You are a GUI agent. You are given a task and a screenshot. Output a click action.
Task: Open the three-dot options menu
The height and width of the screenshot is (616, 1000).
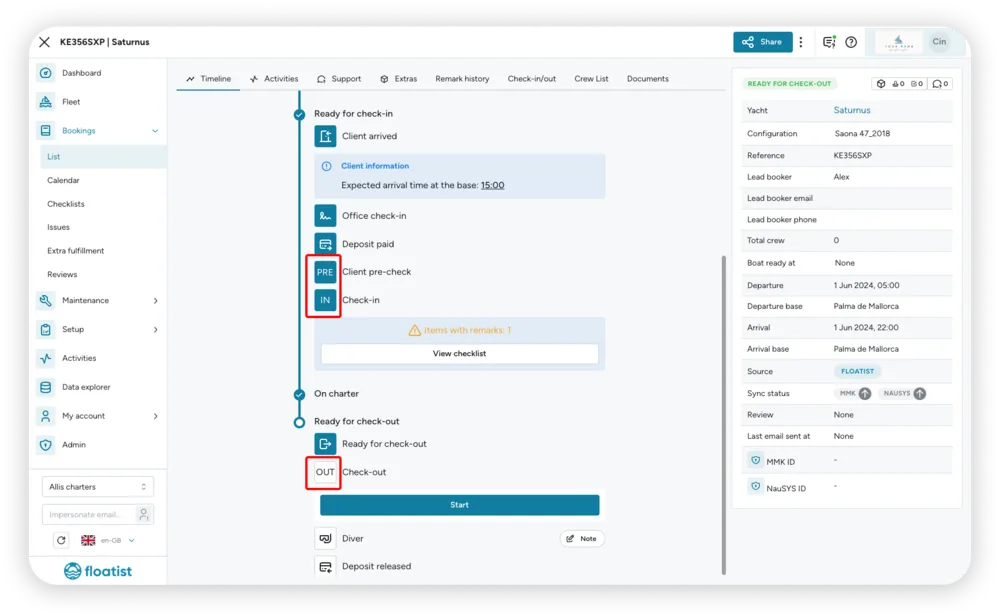(x=801, y=42)
